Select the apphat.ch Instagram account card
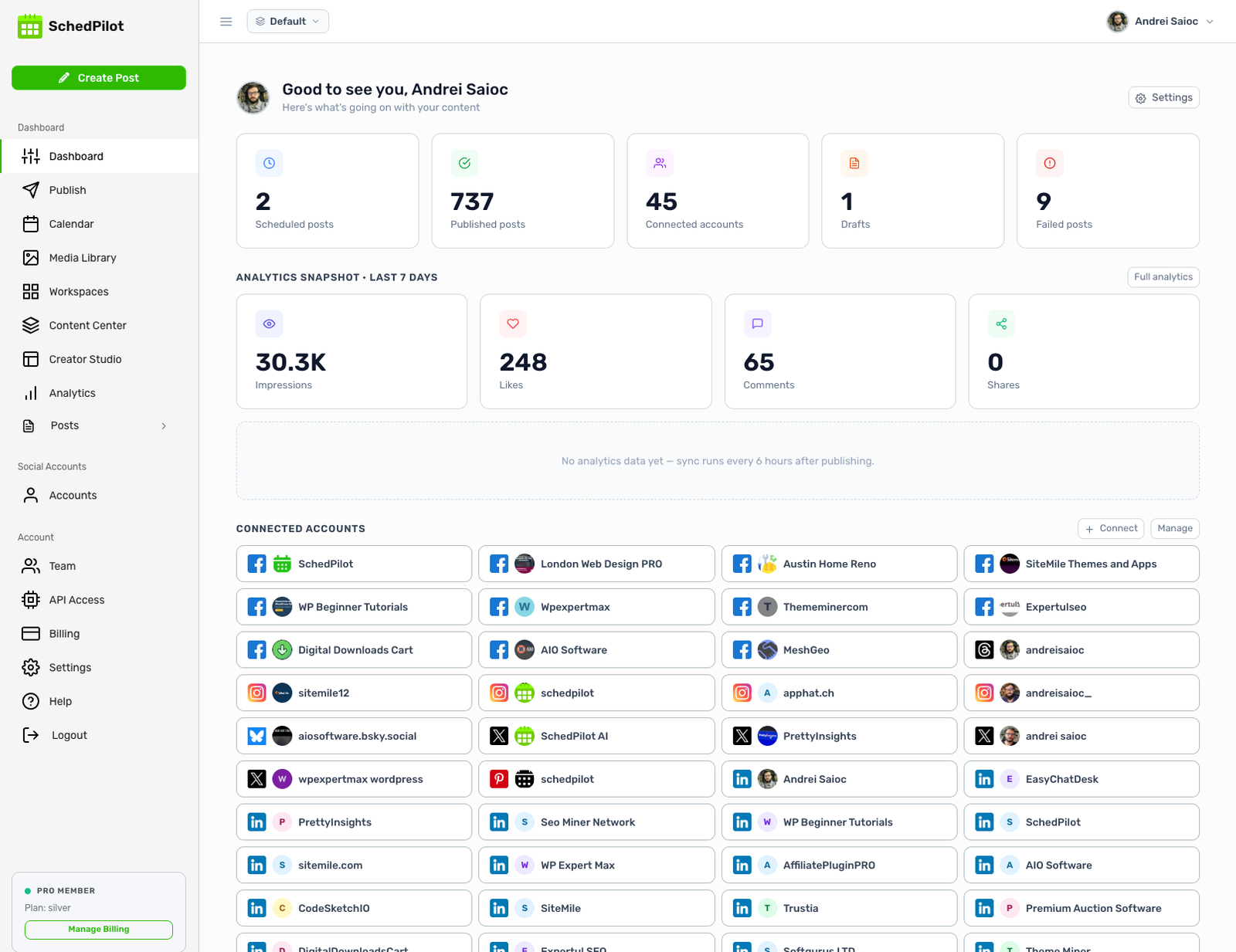 [x=839, y=693]
